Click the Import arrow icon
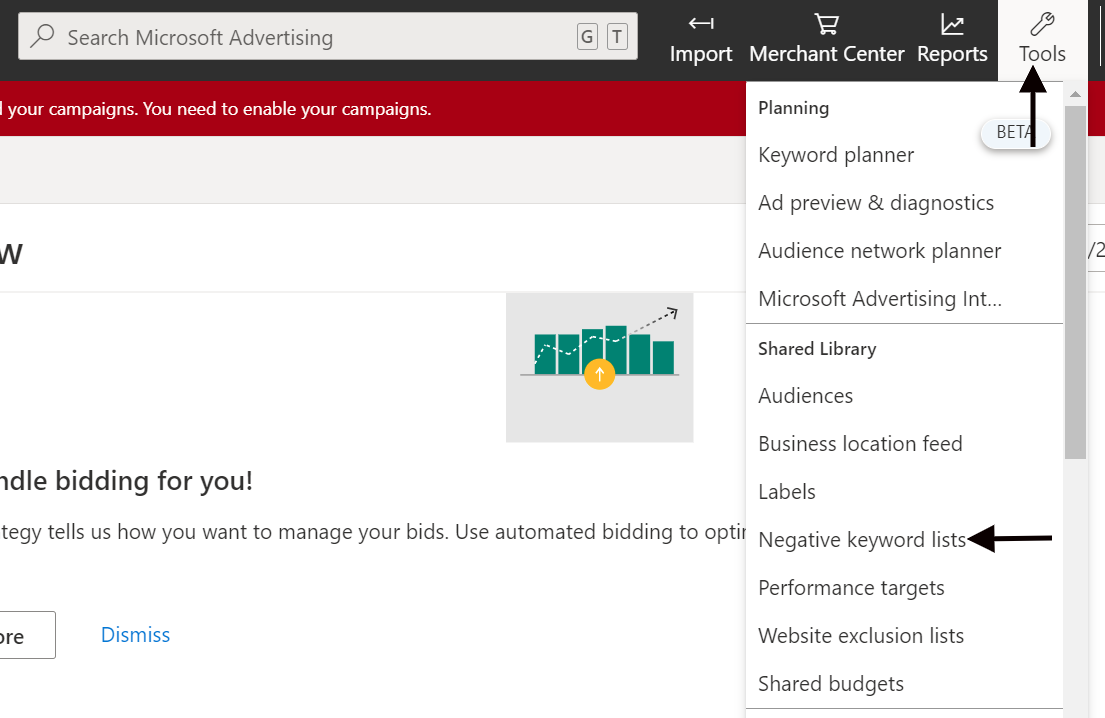 (700, 24)
